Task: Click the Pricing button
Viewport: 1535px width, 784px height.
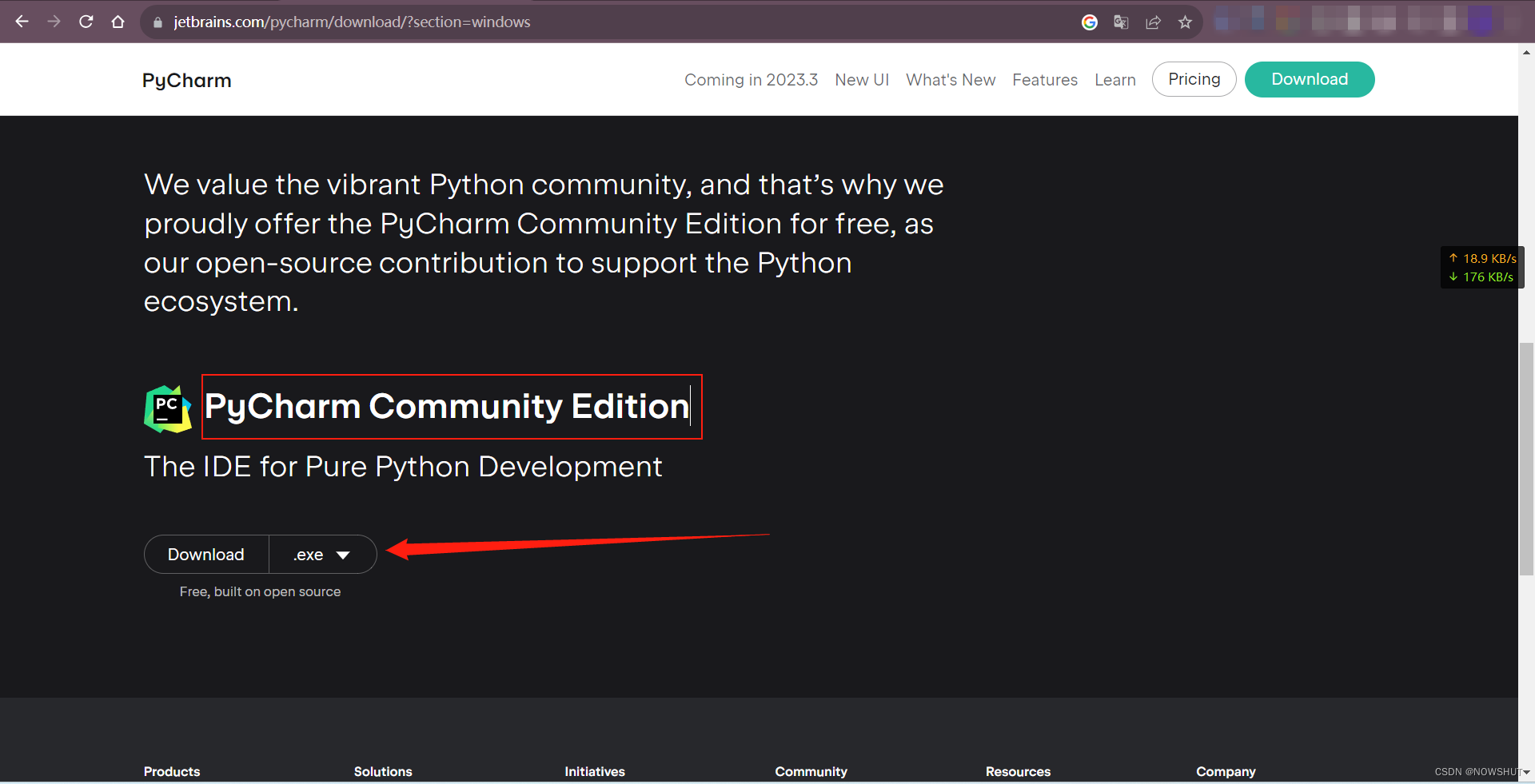Action: (1194, 79)
